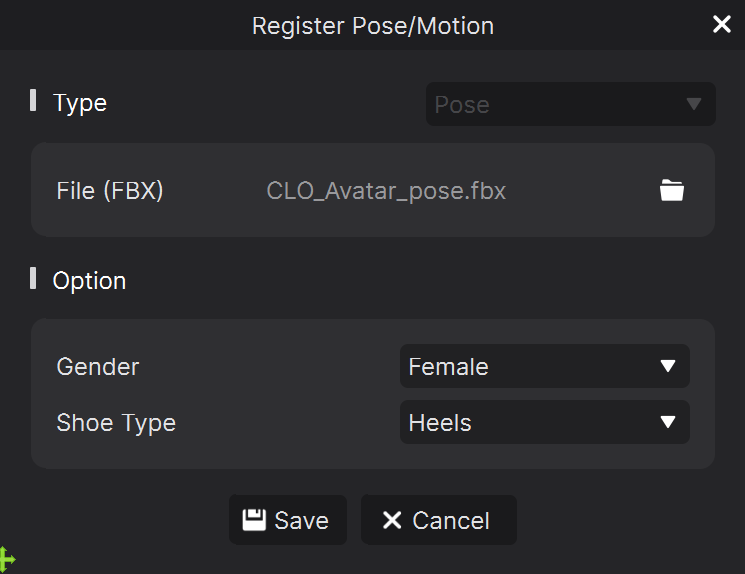This screenshot has width=745, height=574.
Task: Click the greyed Type dropdown arrow
Action: 694,104
